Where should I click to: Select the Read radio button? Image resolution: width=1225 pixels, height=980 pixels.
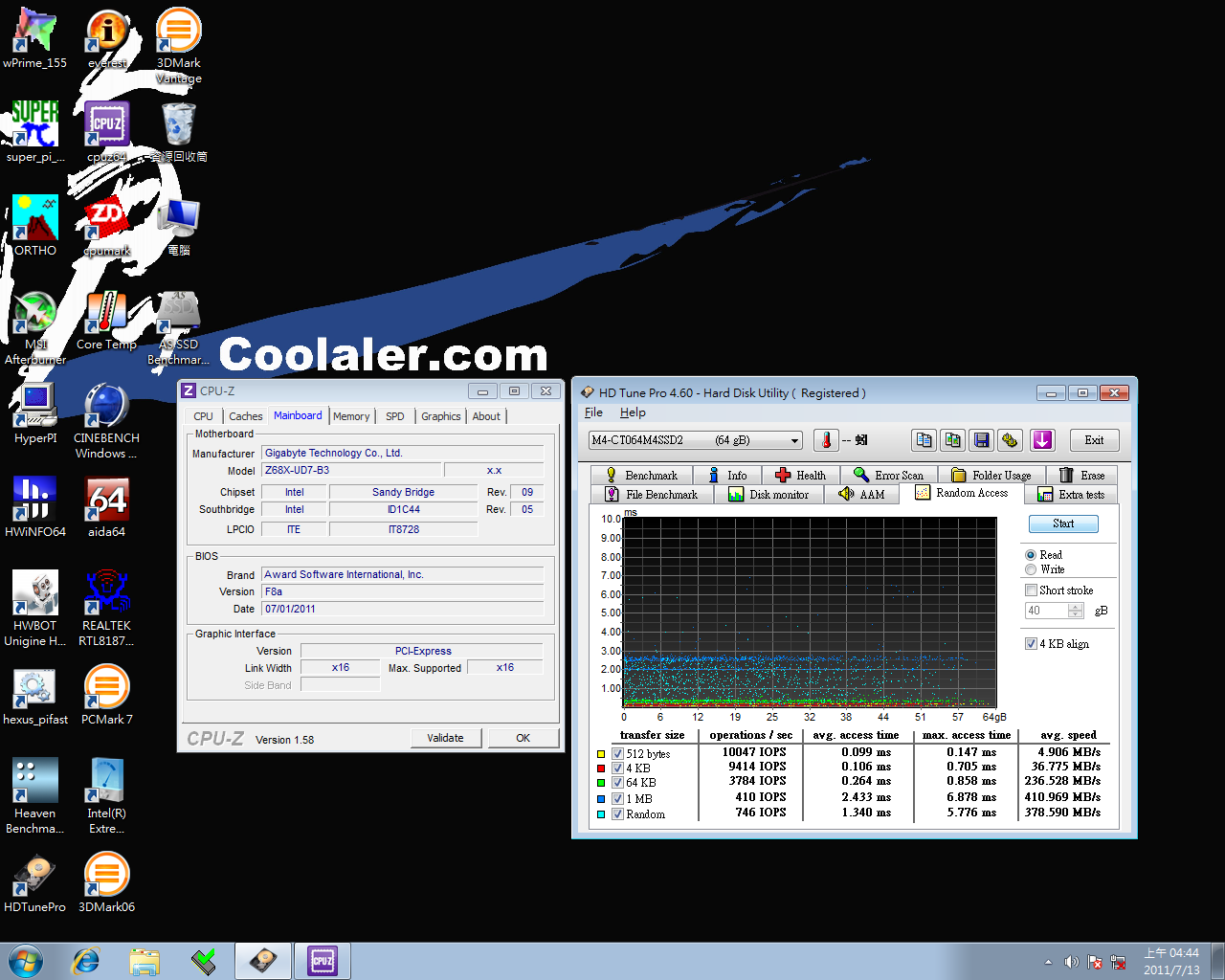[x=1031, y=555]
